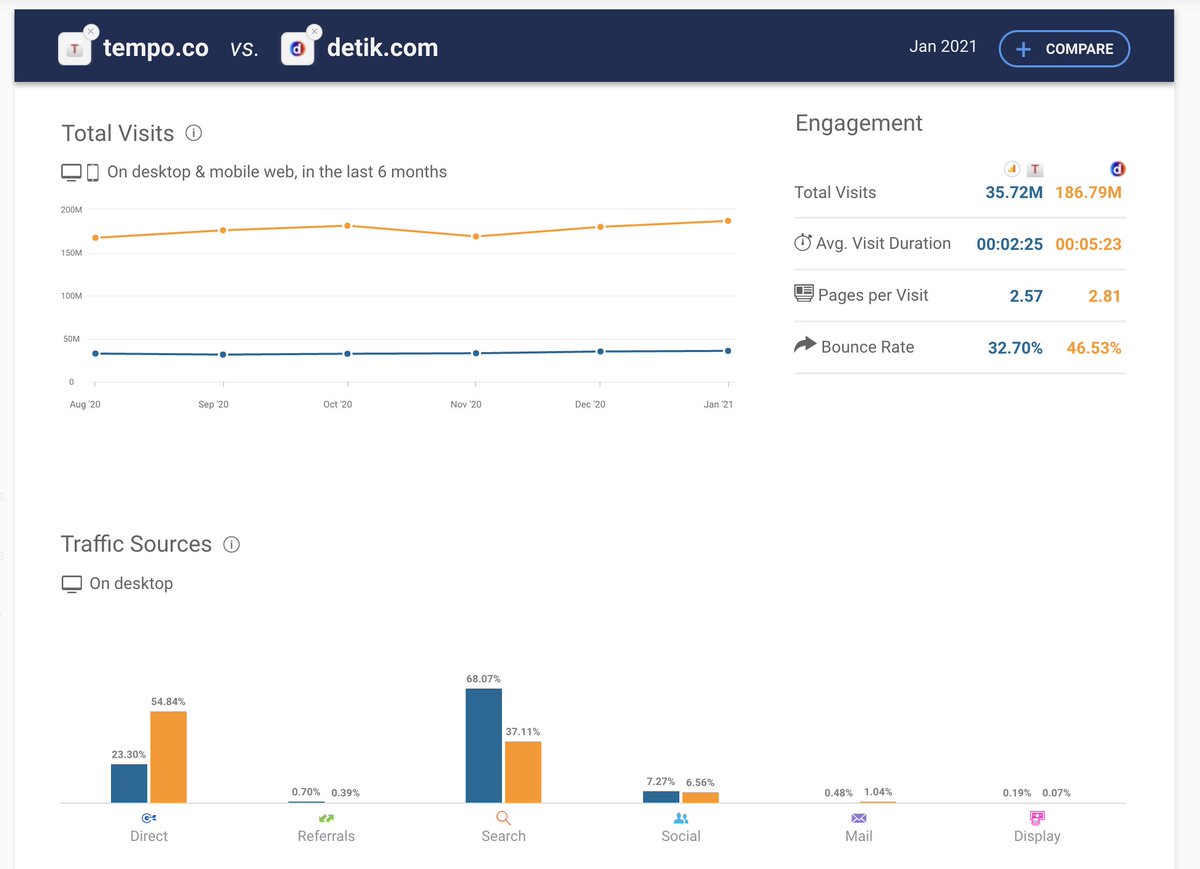Click the Search magnifier icon
Screen dimensions: 1200x869
[x=503, y=817]
